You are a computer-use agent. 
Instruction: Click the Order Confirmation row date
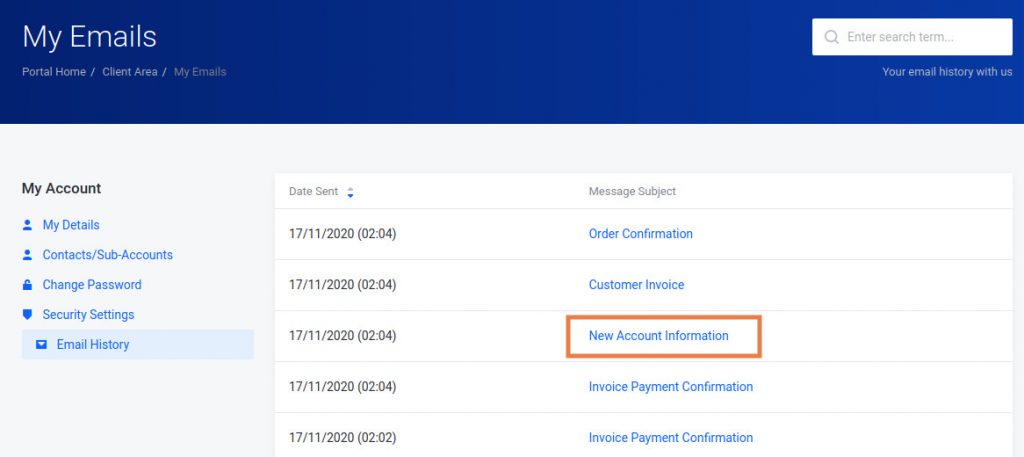(x=343, y=234)
